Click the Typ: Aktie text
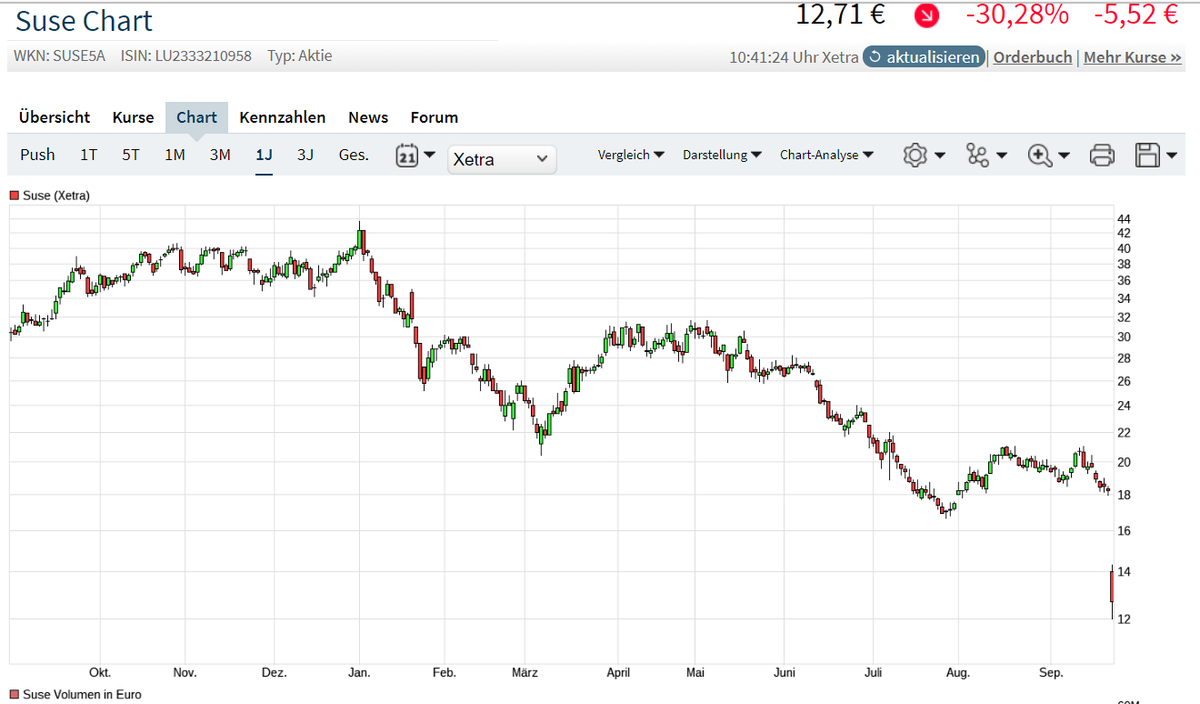Image resolution: width=1200 pixels, height=704 pixels. [x=300, y=56]
